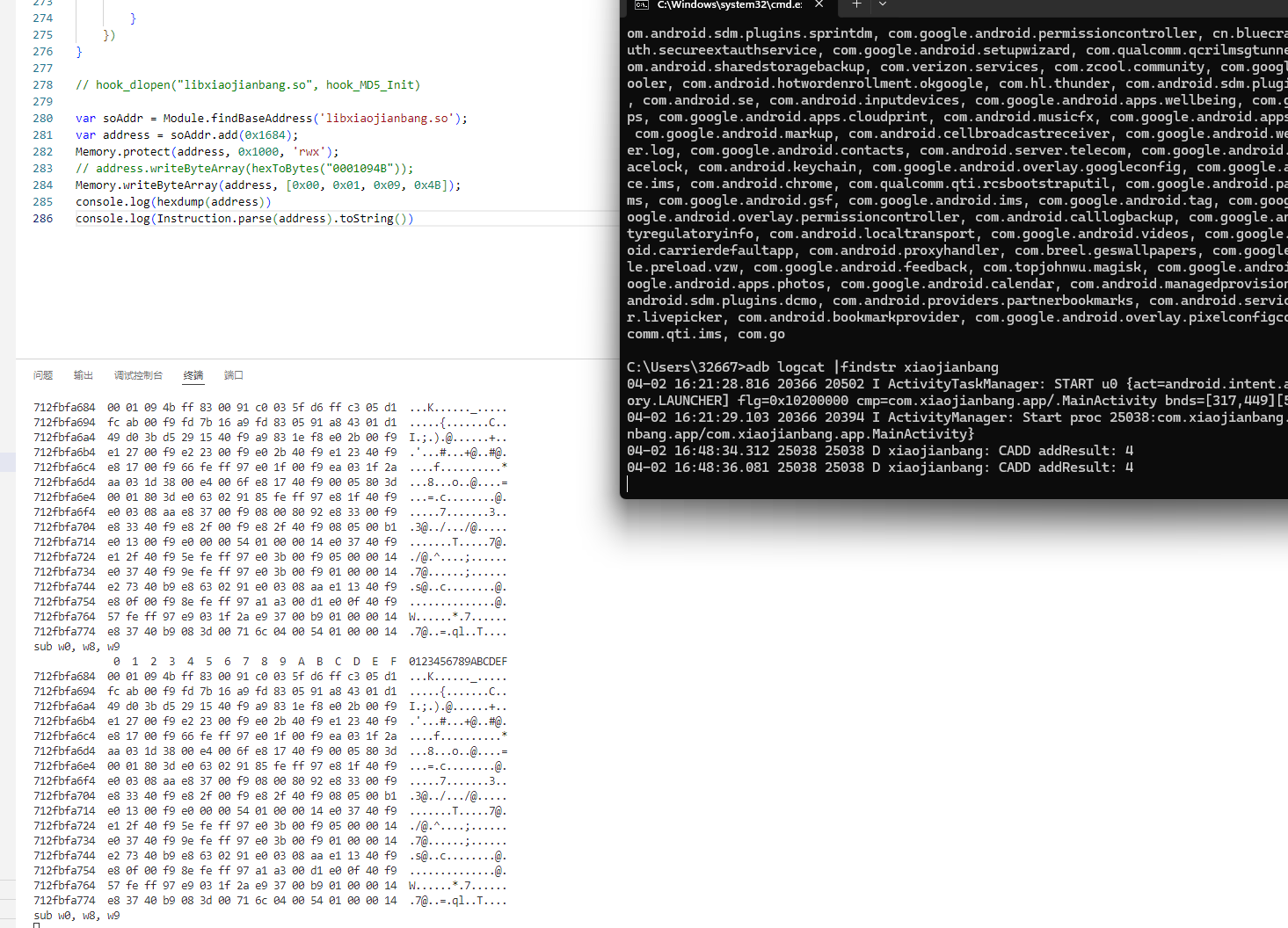Click line number 286 in the gutter

tap(42, 219)
